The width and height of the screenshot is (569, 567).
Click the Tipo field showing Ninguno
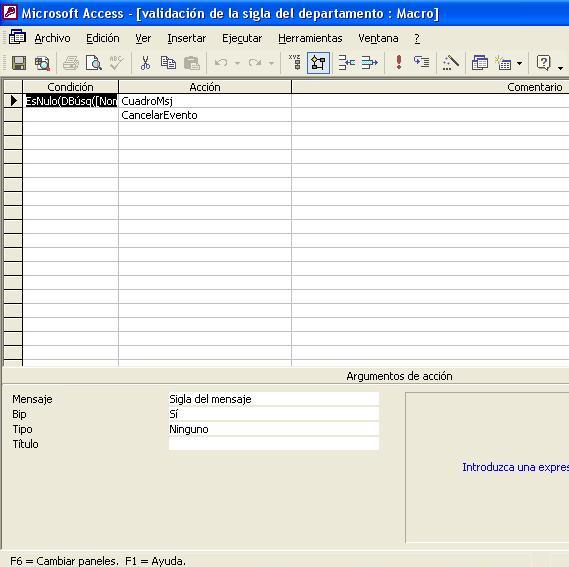274,429
